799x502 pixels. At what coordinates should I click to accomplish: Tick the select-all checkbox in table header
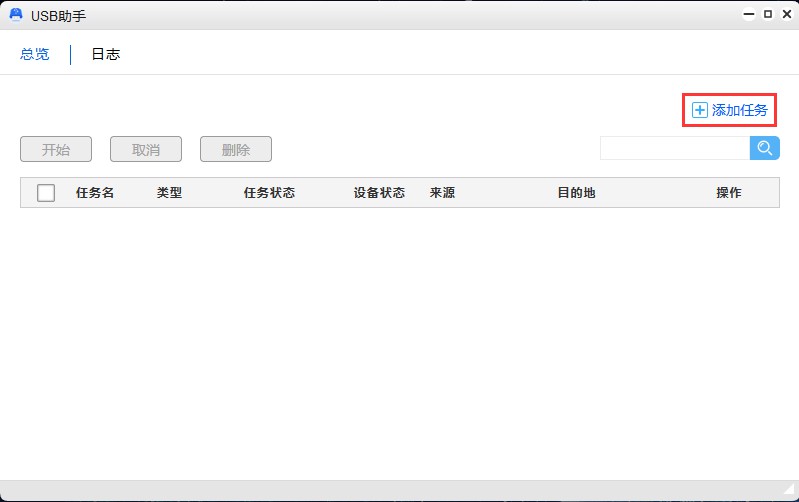coord(46,193)
